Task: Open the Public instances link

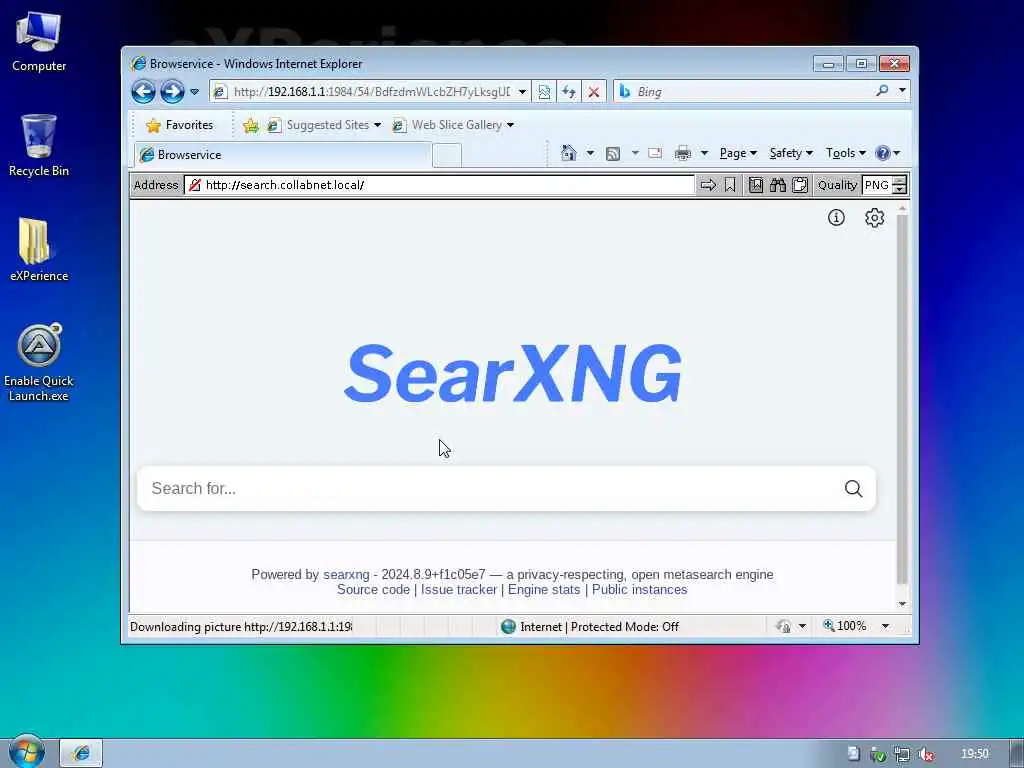Action: point(639,589)
